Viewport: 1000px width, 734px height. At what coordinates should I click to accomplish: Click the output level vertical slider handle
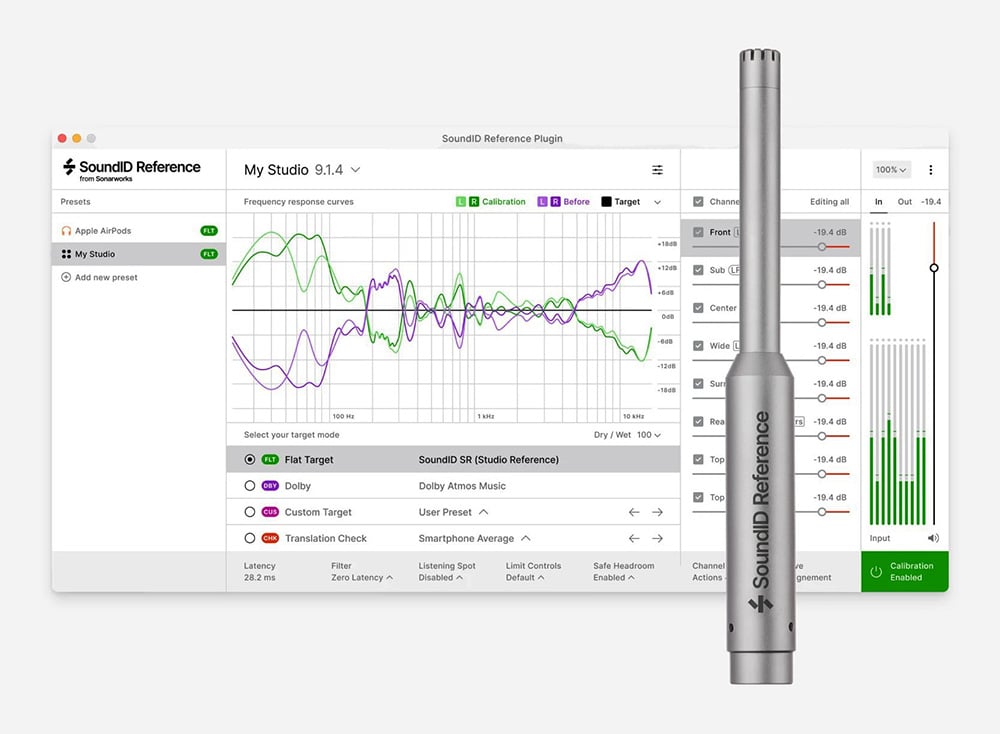pos(934,268)
